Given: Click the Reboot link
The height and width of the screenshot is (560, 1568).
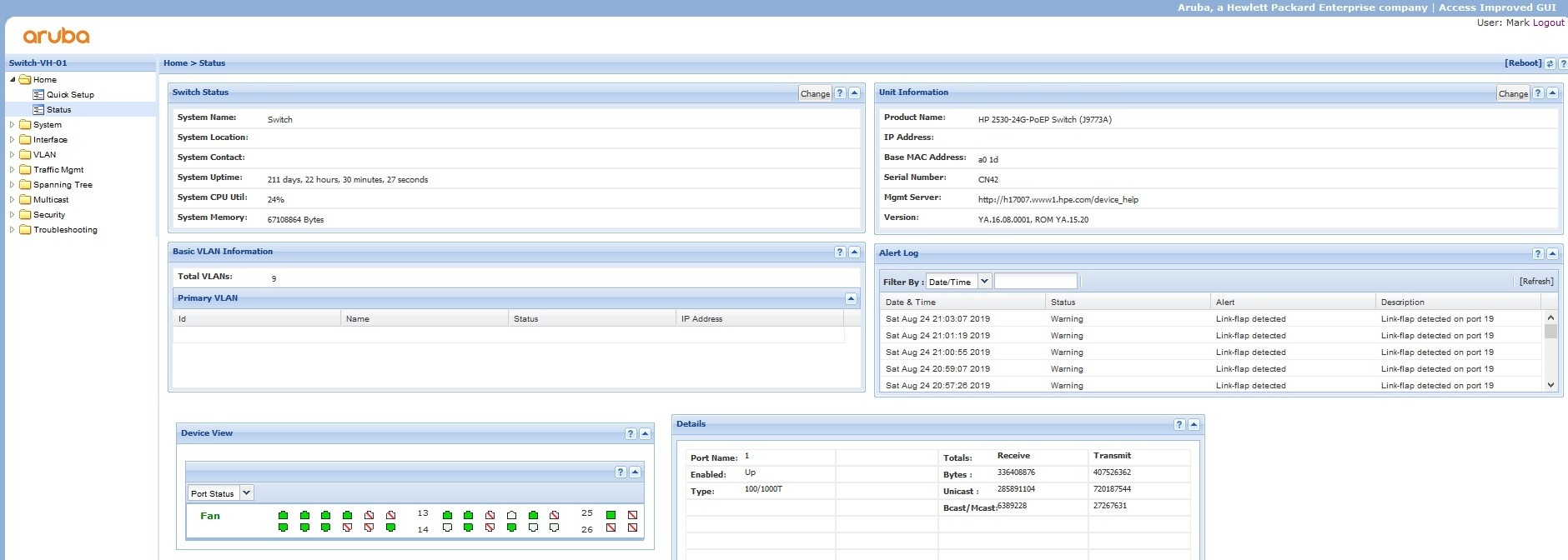Looking at the screenshot, I should [x=1523, y=63].
